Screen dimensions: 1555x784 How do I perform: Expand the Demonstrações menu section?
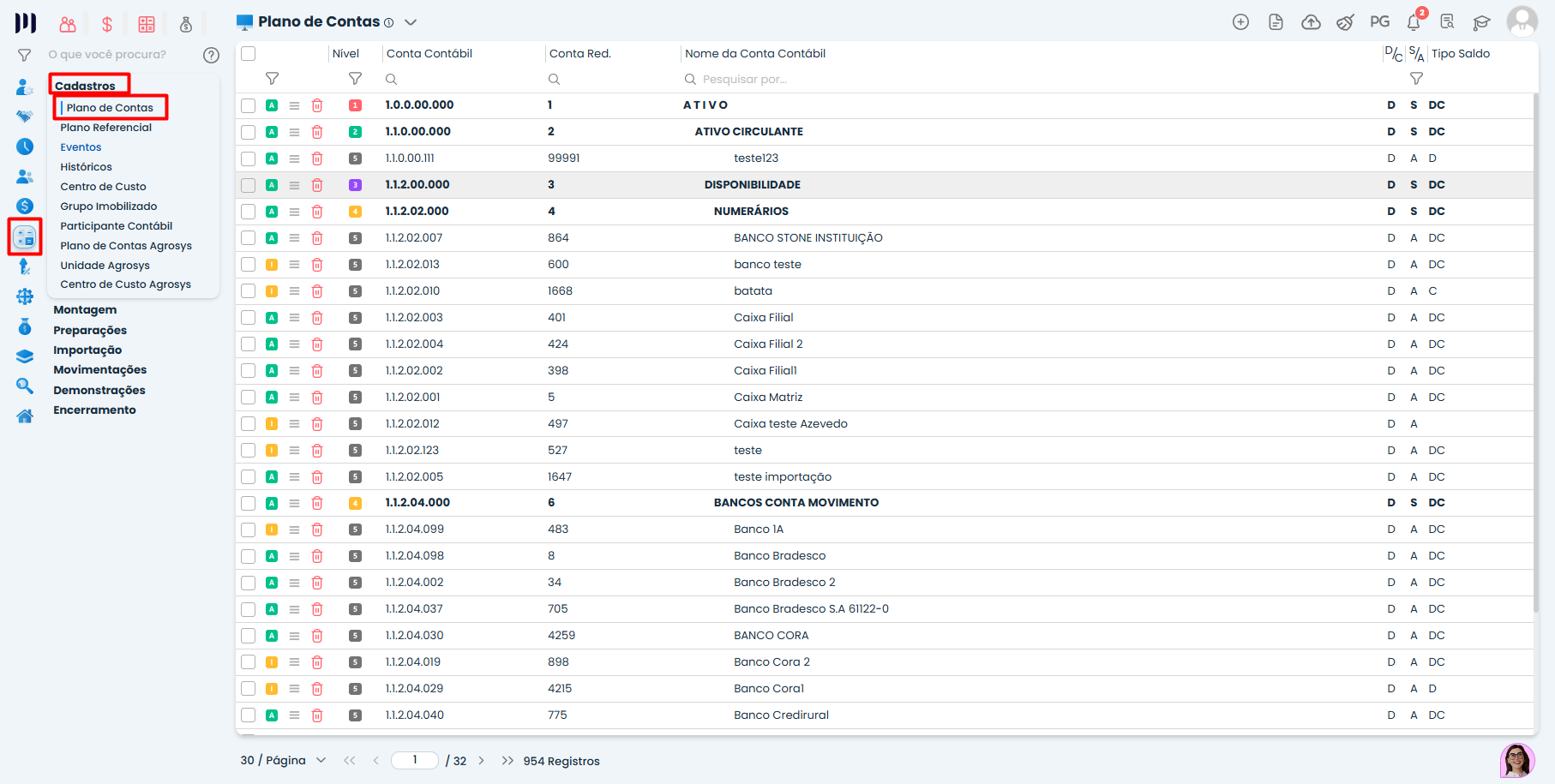point(99,391)
